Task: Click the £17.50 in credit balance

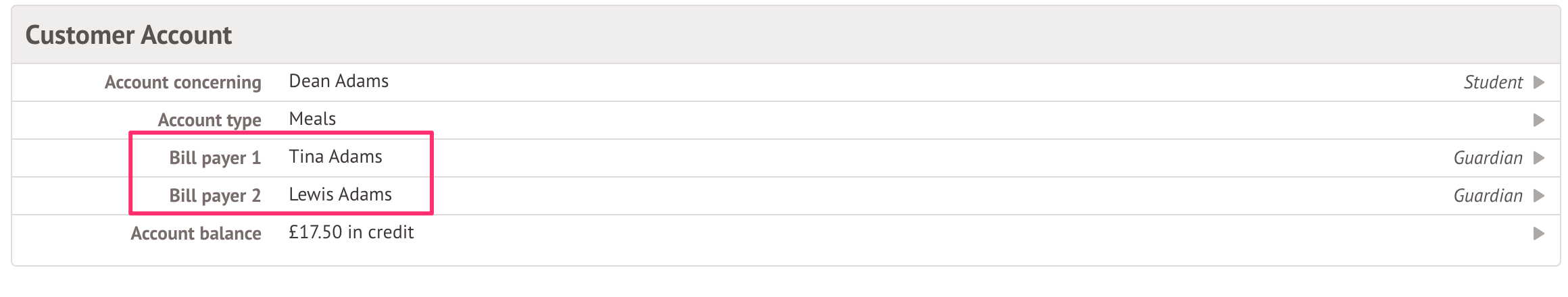Action: click(351, 233)
